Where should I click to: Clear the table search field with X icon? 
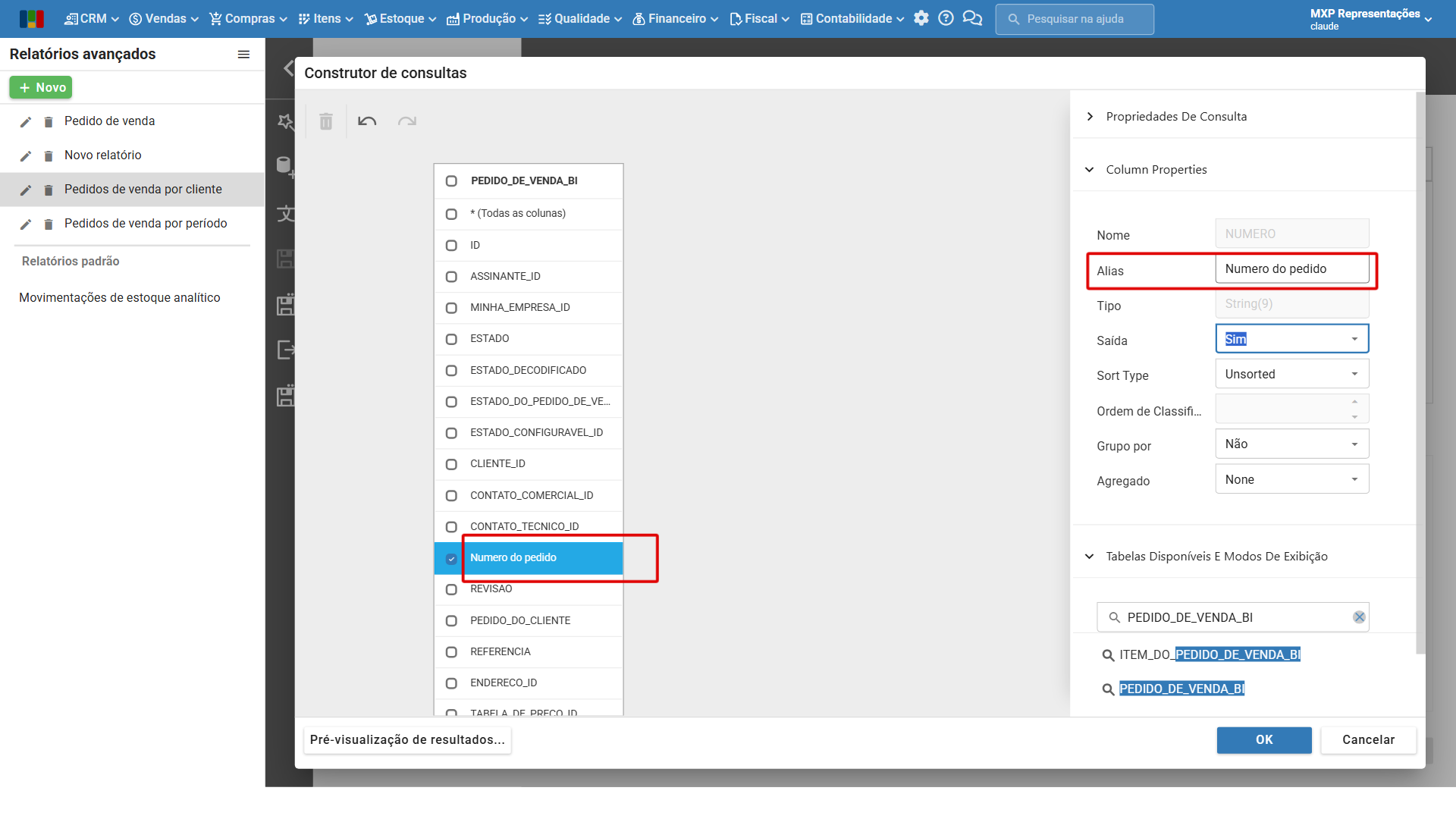(x=1359, y=617)
